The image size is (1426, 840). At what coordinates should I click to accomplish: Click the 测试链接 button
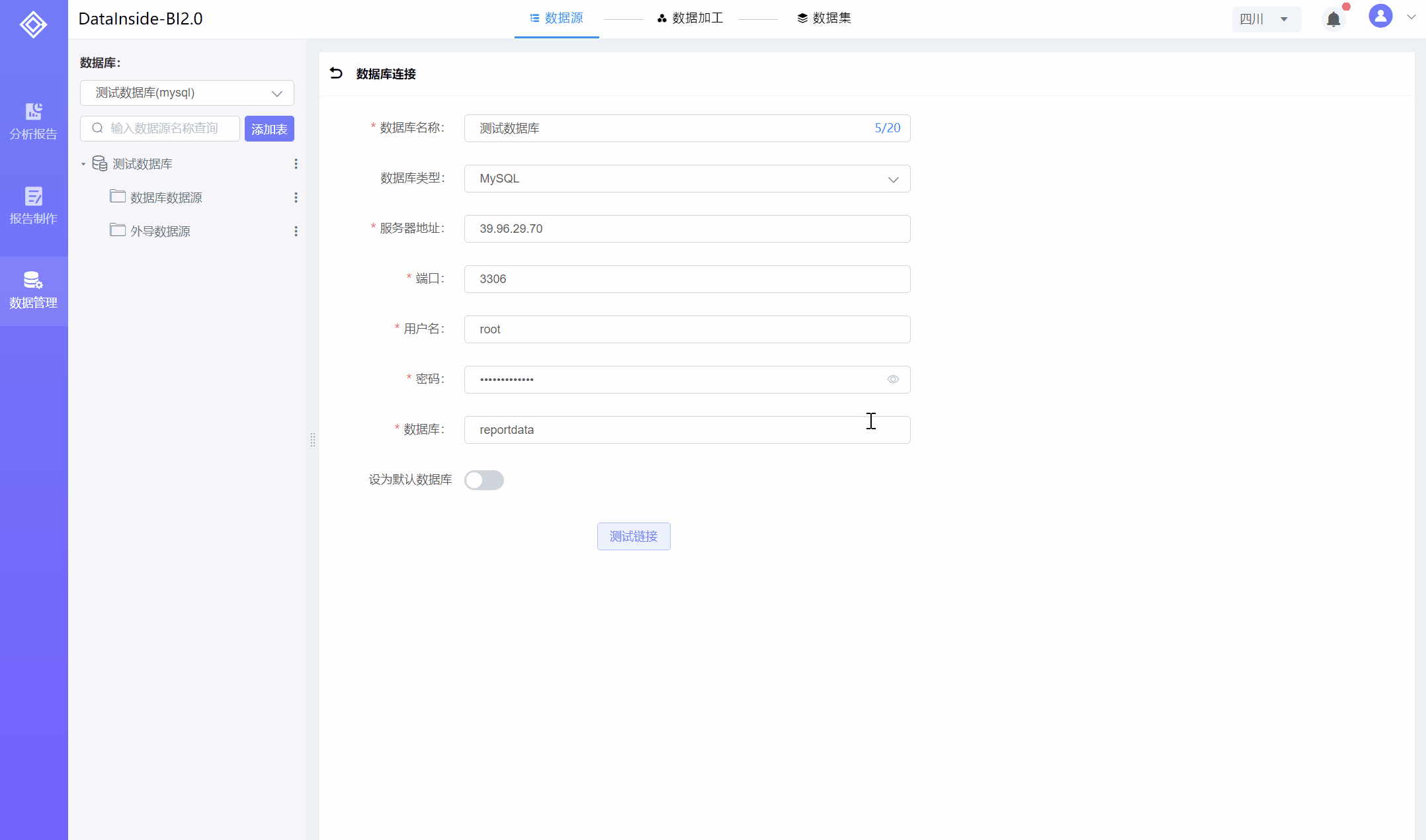coord(634,536)
